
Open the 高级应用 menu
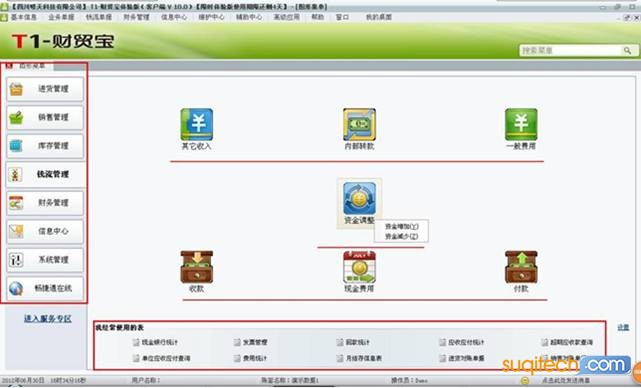[286, 17]
